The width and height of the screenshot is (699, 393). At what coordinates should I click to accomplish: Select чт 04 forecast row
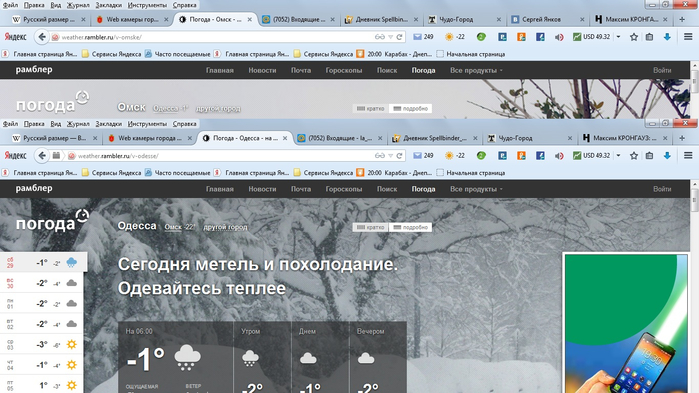click(x=41, y=365)
